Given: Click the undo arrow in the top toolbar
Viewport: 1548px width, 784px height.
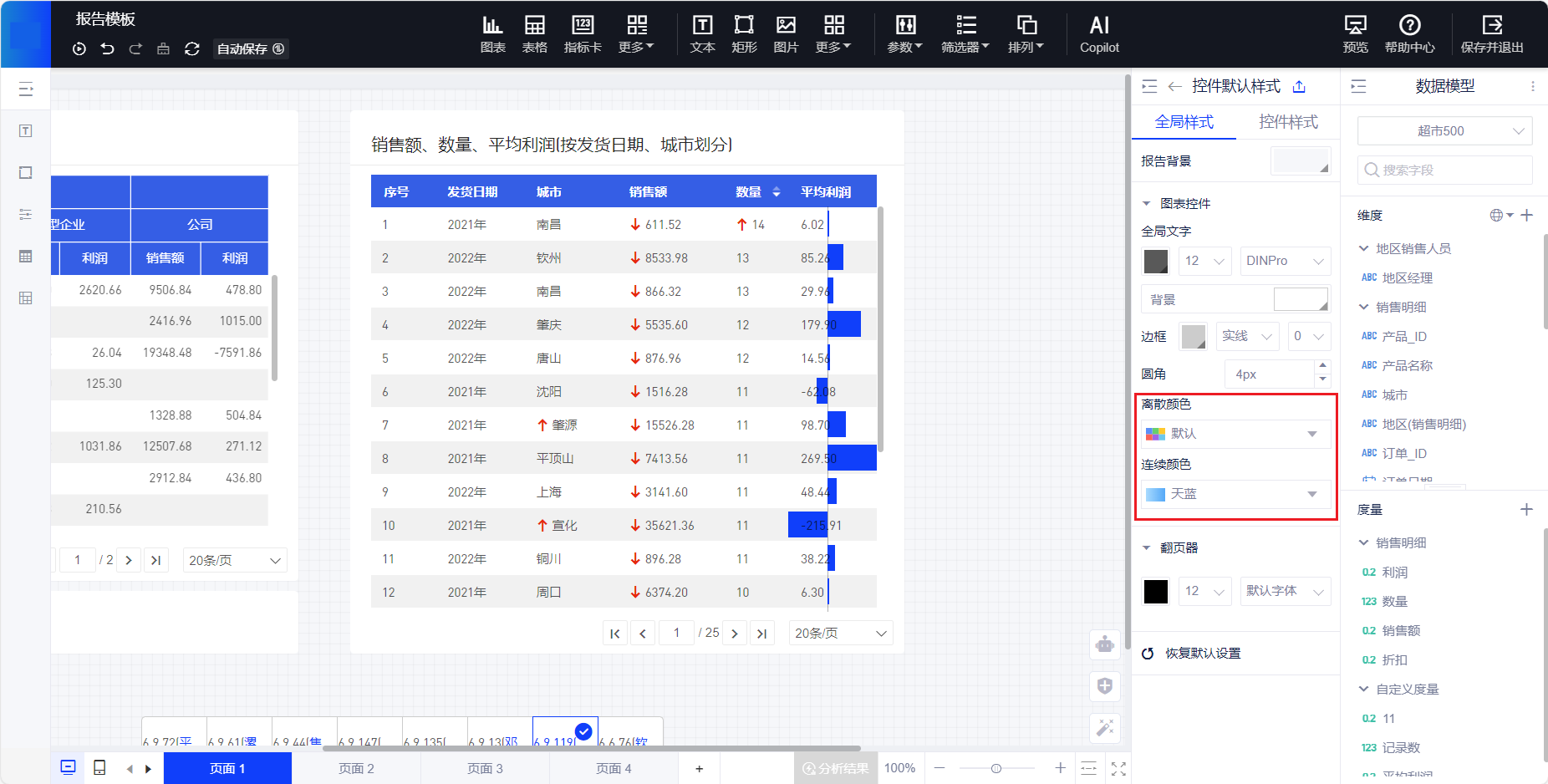Looking at the screenshot, I should click(107, 48).
